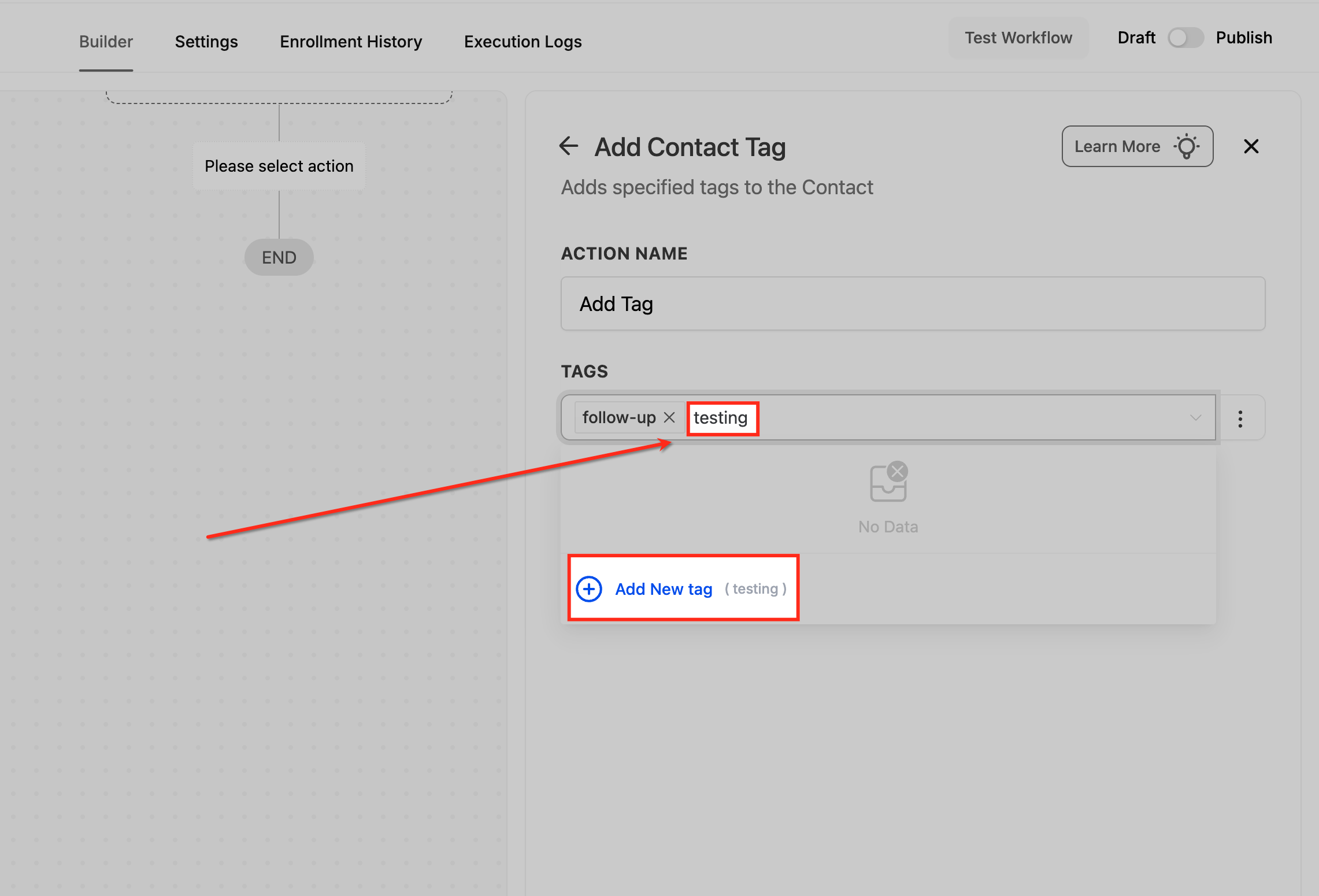This screenshot has height=896, width=1319.
Task: Open the Enrollment History tab
Action: tap(351, 42)
